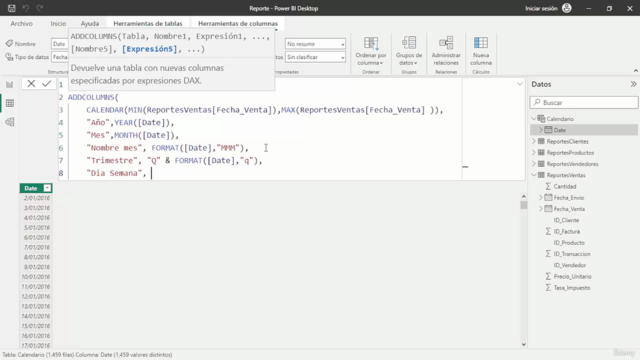Click the Calendario table icon

[541, 119]
